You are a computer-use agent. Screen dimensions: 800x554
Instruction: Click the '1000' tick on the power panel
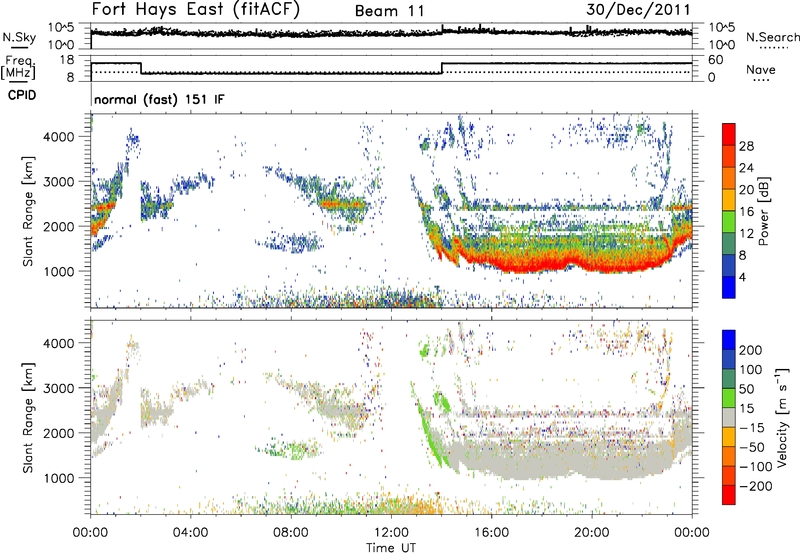(x=59, y=271)
